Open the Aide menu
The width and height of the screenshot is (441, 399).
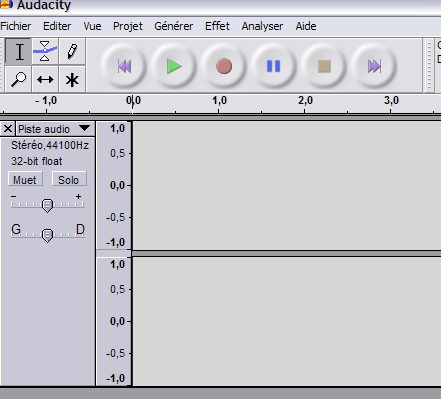point(306,26)
